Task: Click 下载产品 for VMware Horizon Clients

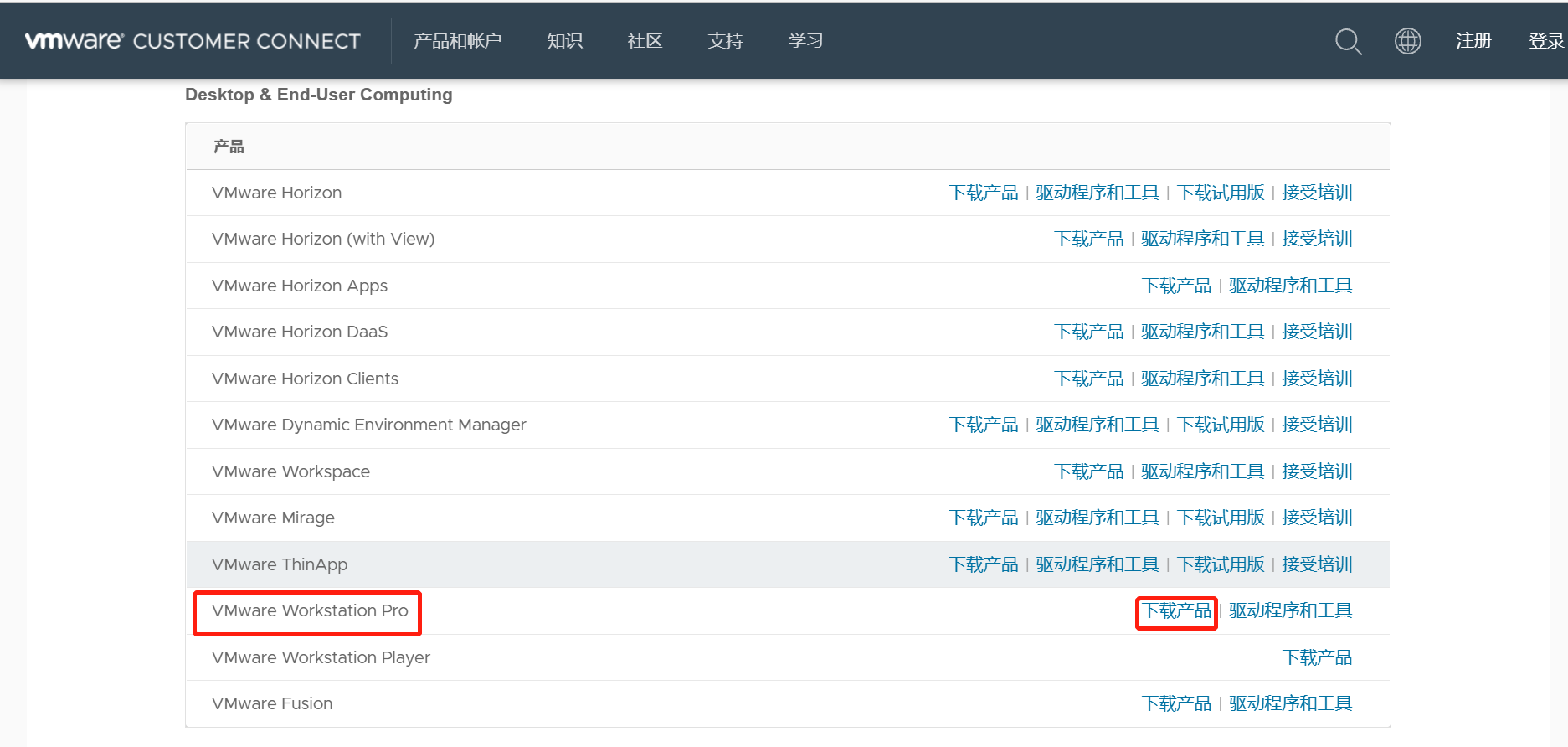Action: (x=1089, y=379)
